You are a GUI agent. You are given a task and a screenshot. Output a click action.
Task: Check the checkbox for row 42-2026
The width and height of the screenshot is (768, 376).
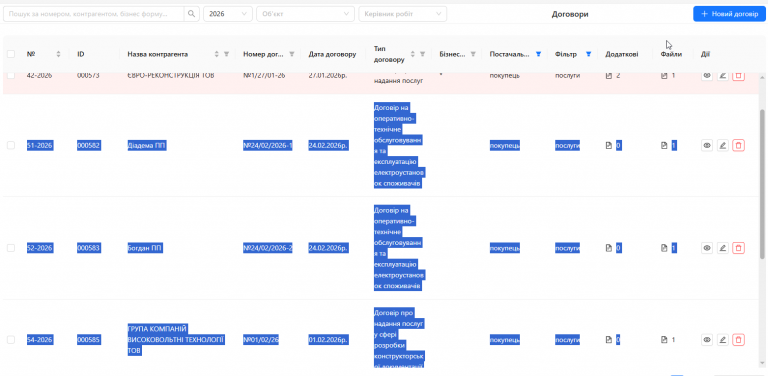pyautogui.click(x=11, y=75)
